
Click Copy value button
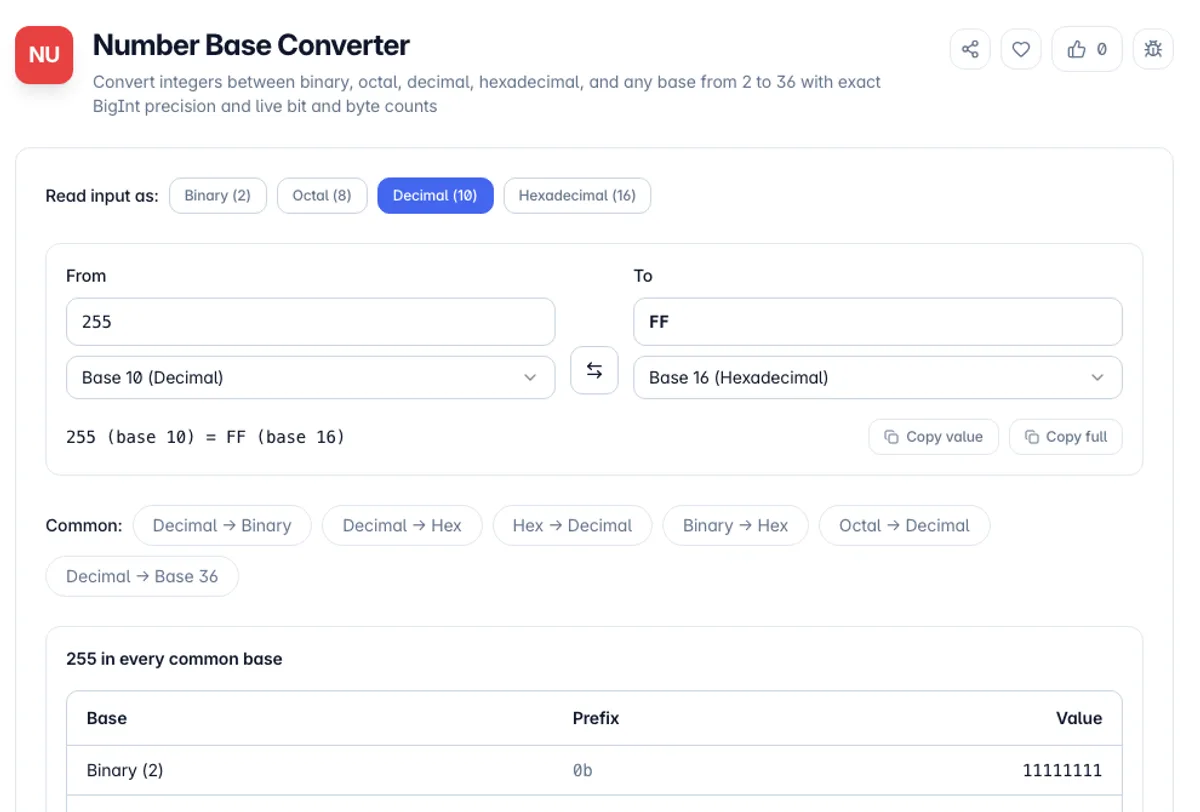pos(934,437)
